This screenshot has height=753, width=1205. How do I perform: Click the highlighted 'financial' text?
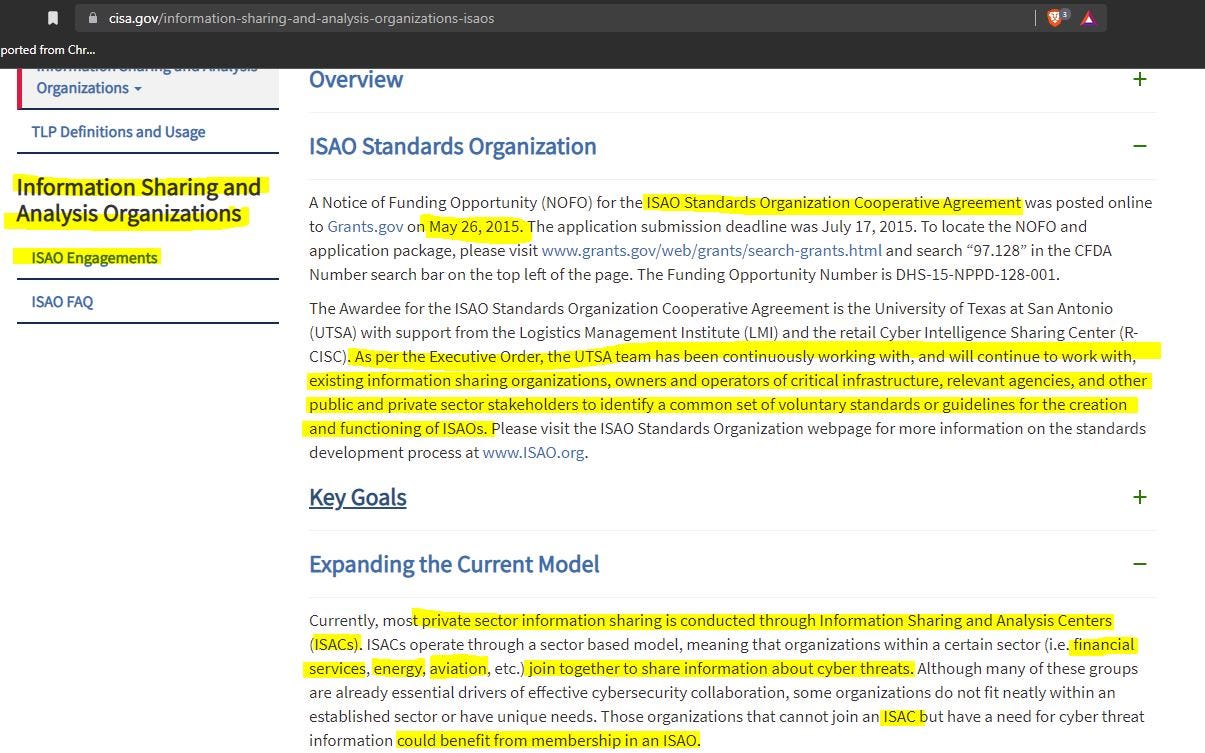coord(1104,644)
